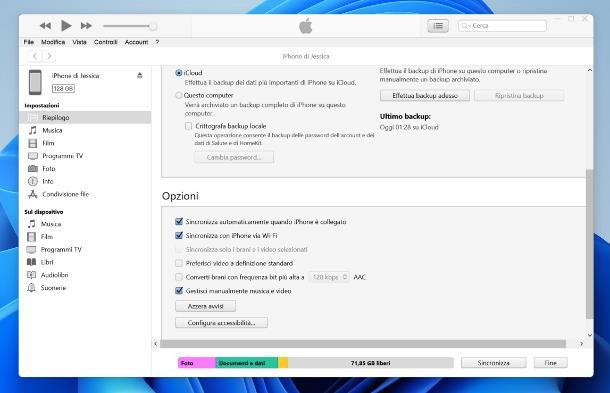Click the scroll up arrow
Image resolution: width=610 pixels, height=393 pixels.
589,70
